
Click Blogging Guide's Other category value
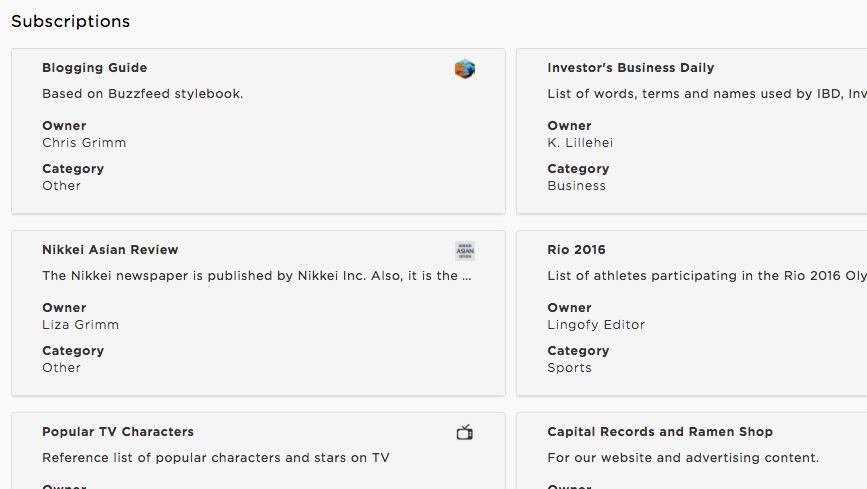point(61,186)
